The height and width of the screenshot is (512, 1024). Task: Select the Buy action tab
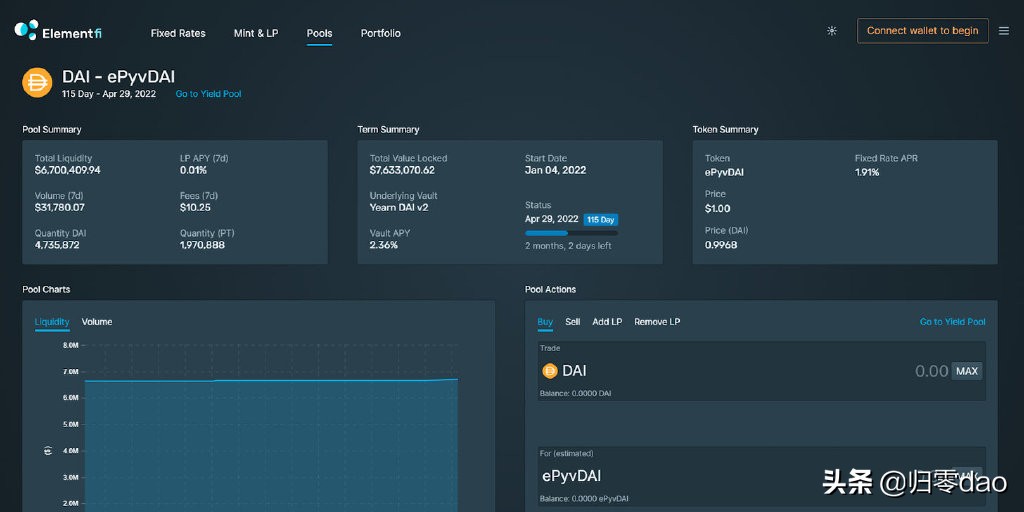coord(545,322)
